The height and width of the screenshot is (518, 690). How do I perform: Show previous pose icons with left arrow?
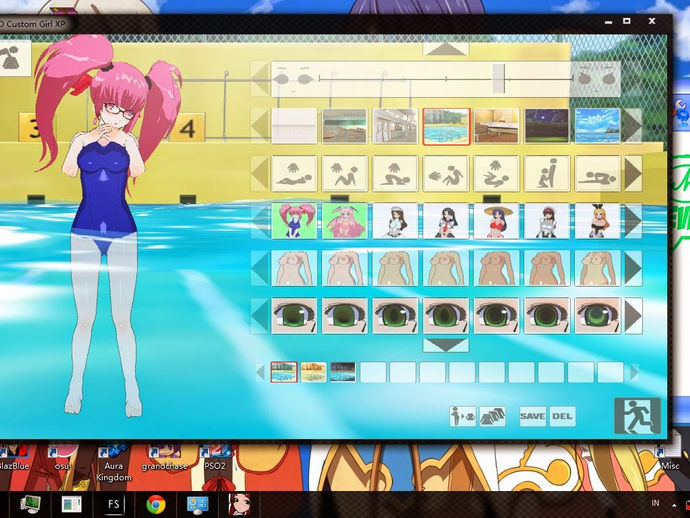click(260, 174)
